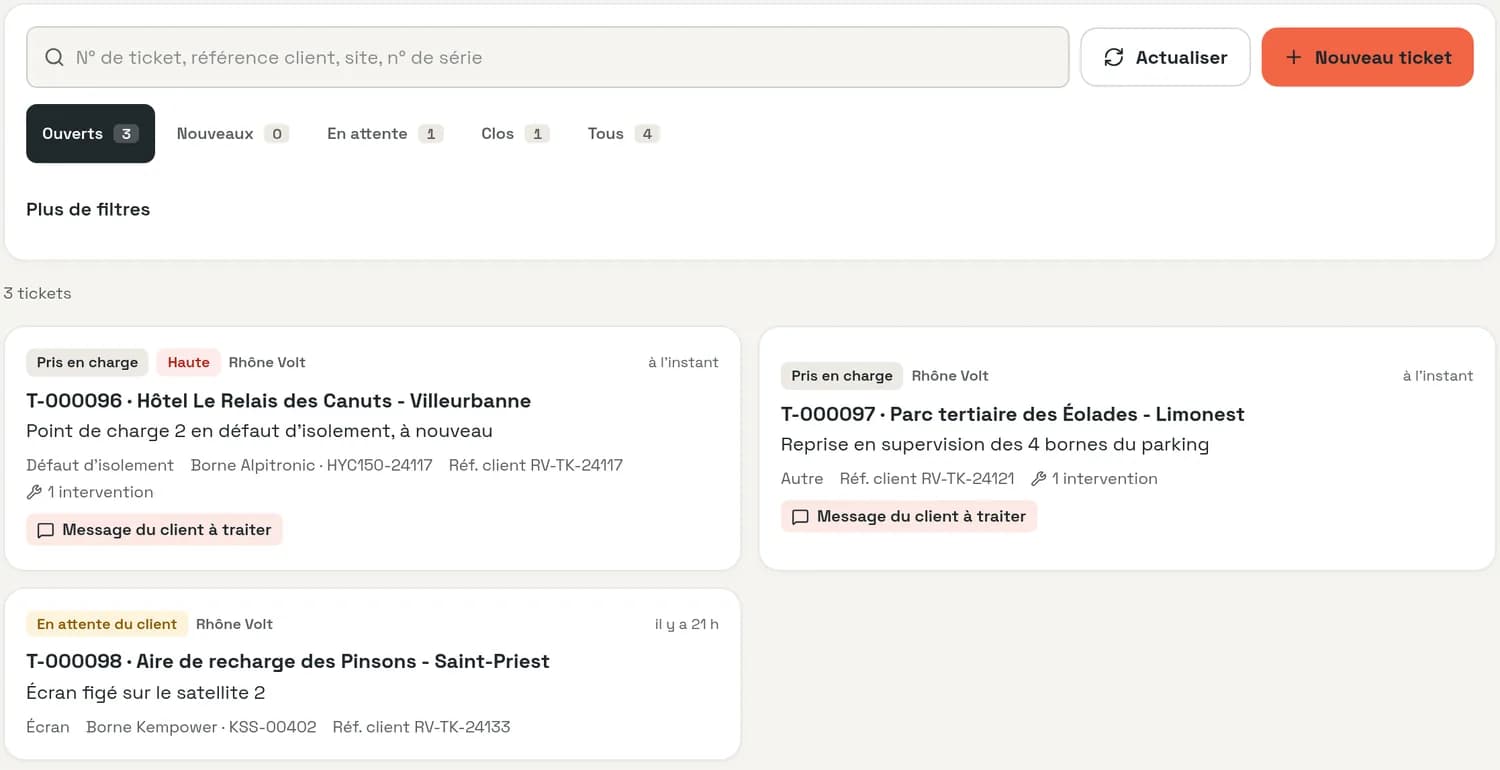Click message bubble icon on T-000097 card
The width and height of the screenshot is (1500, 770).
[x=800, y=517]
